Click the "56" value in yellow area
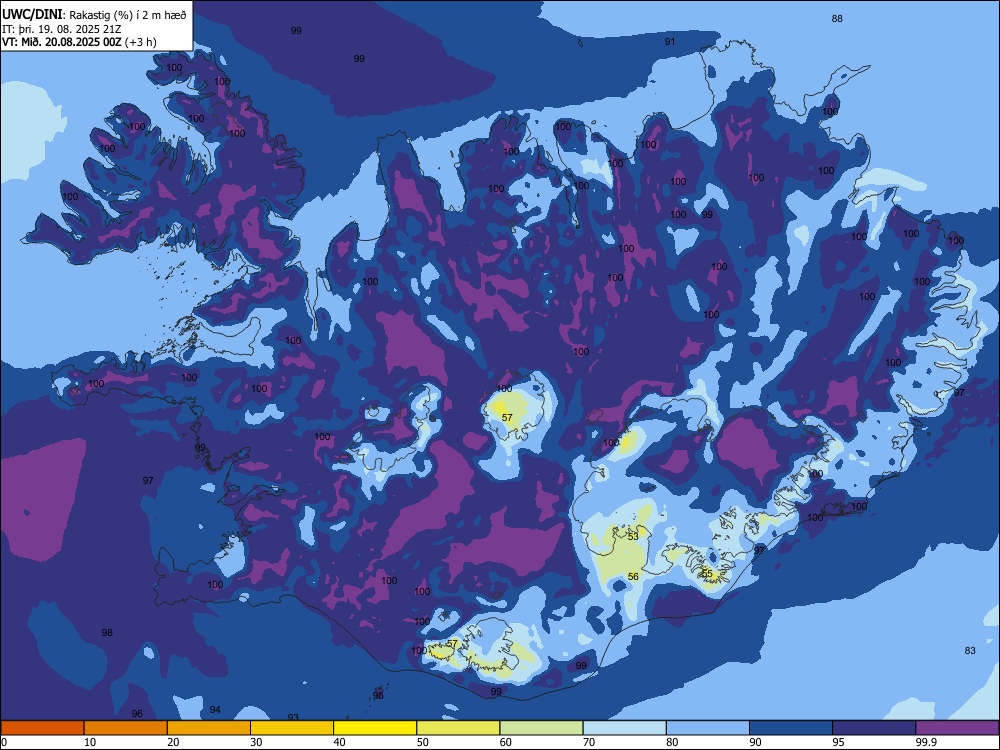 pos(633,577)
